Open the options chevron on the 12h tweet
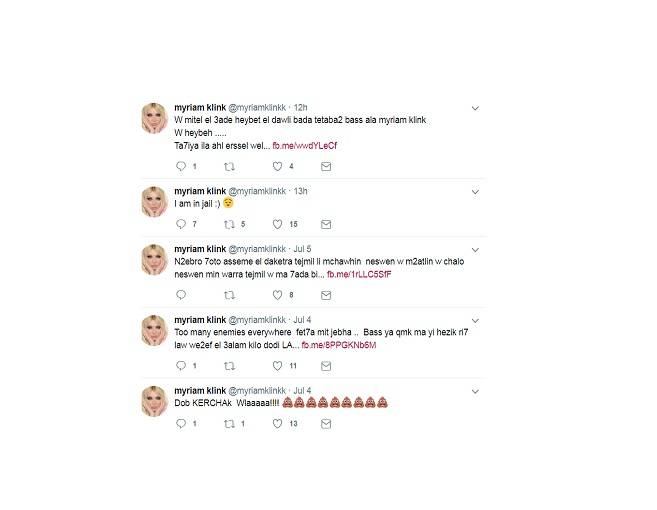 pos(475,108)
